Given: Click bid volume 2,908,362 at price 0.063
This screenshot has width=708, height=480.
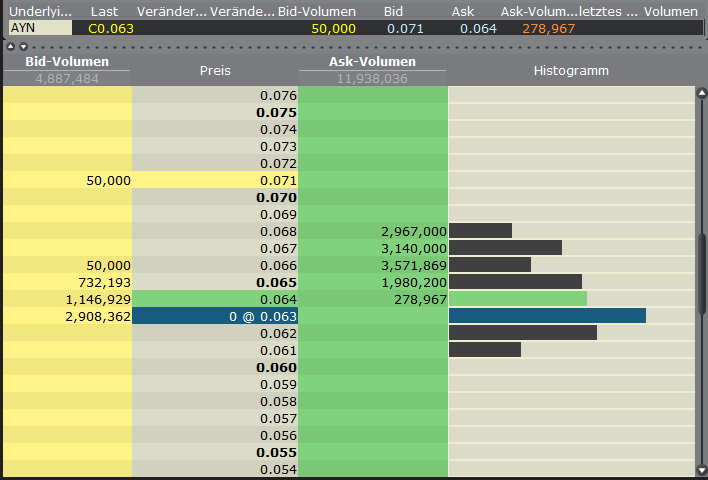Looking at the screenshot, I should point(68,316).
